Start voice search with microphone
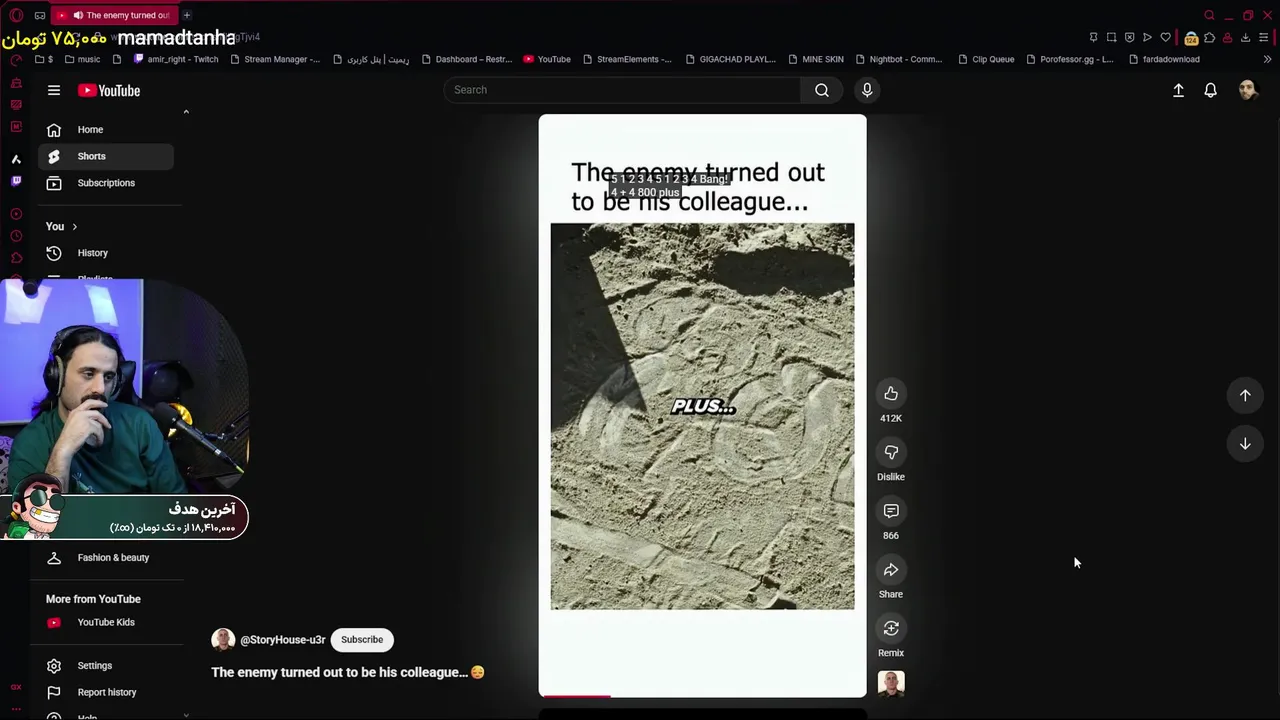Viewport: 1280px width, 720px height. click(x=867, y=90)
